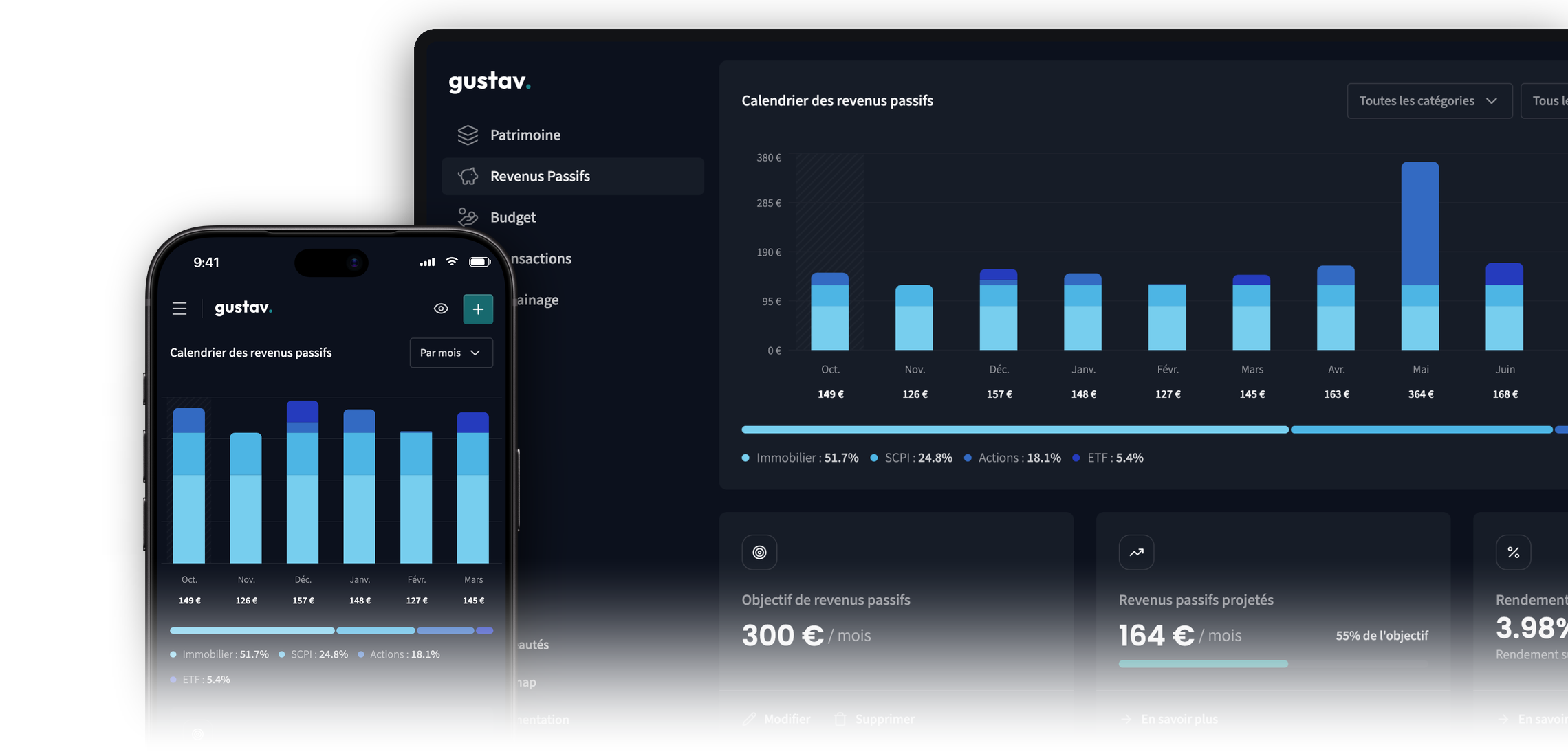Tap the Déc. bar in phone chart

[x=303, y=482]
